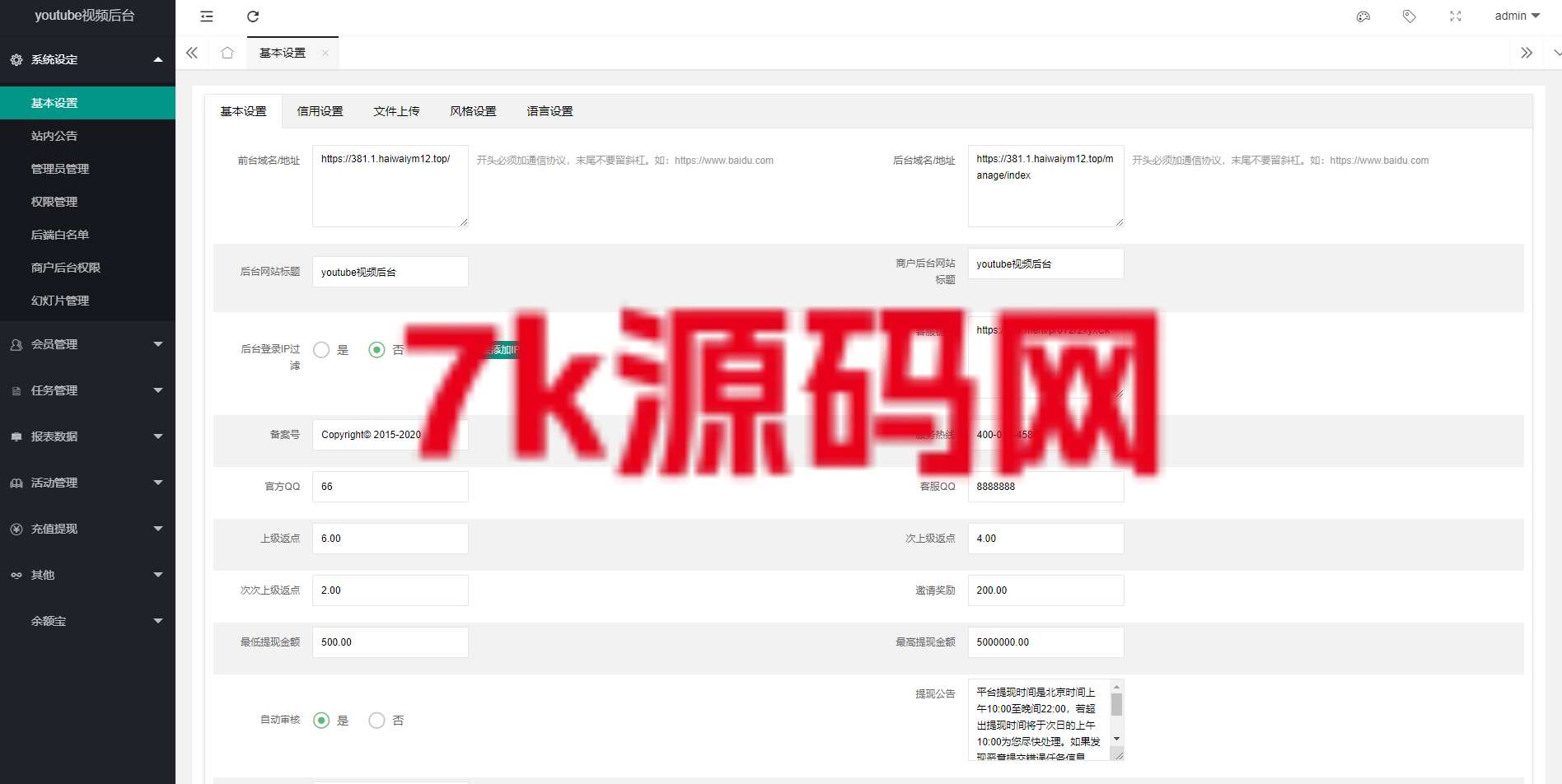
Task: Open 幻灯片管理 in the sidebar
Action: coord(87,301)
